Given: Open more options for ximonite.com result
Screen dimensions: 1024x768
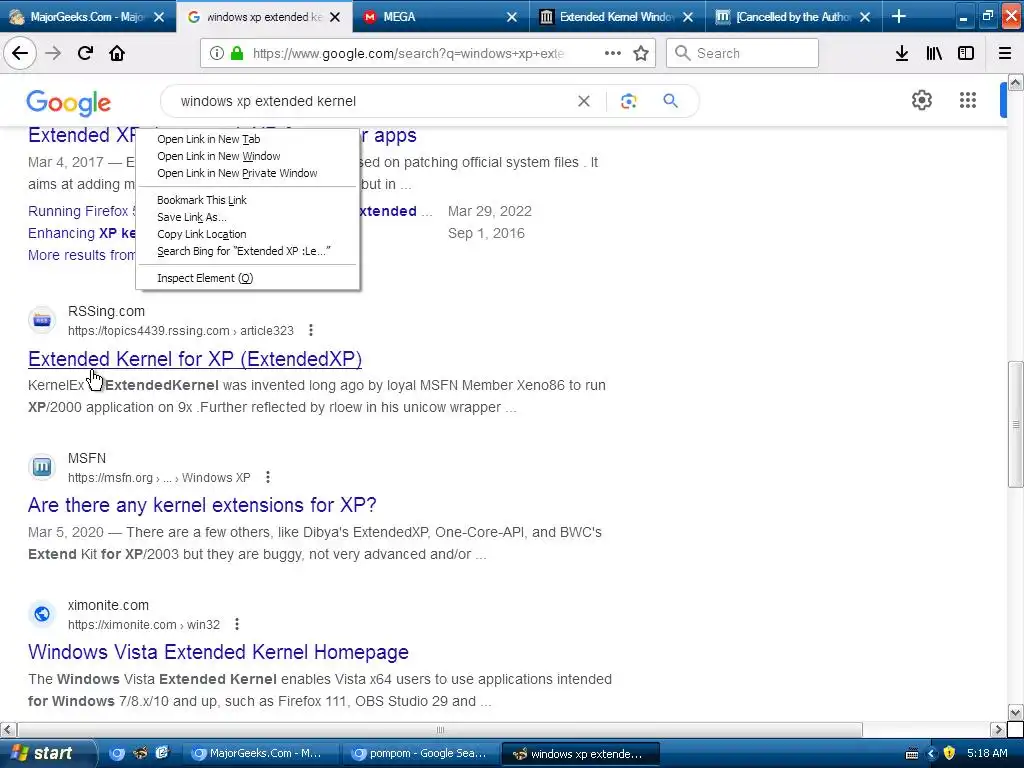Looking at the screenshot, I should coord(237,624).
